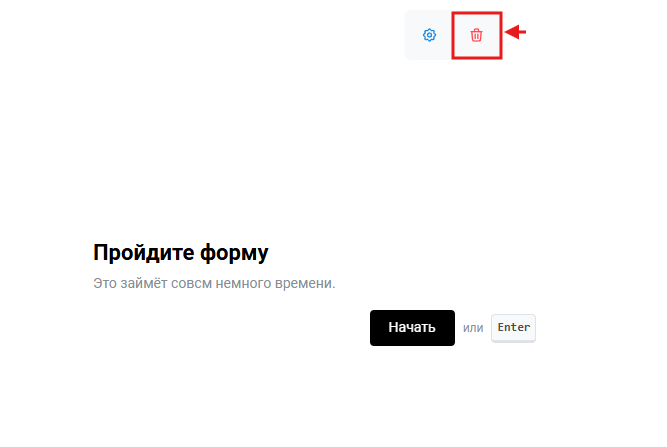The height and width of the screenshot is (447, 667).
Task: Delete the block with the trash icon
Action: 476,35
